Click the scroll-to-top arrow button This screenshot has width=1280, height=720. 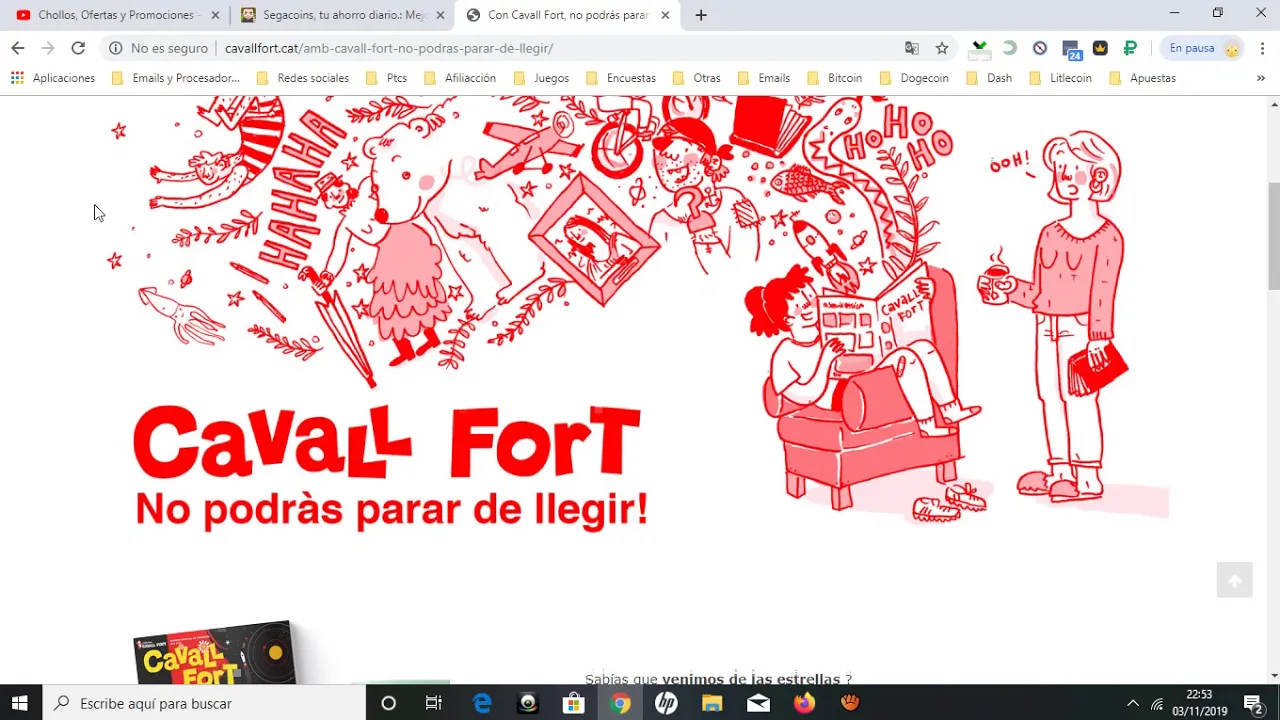click(x=1234, y=581)
